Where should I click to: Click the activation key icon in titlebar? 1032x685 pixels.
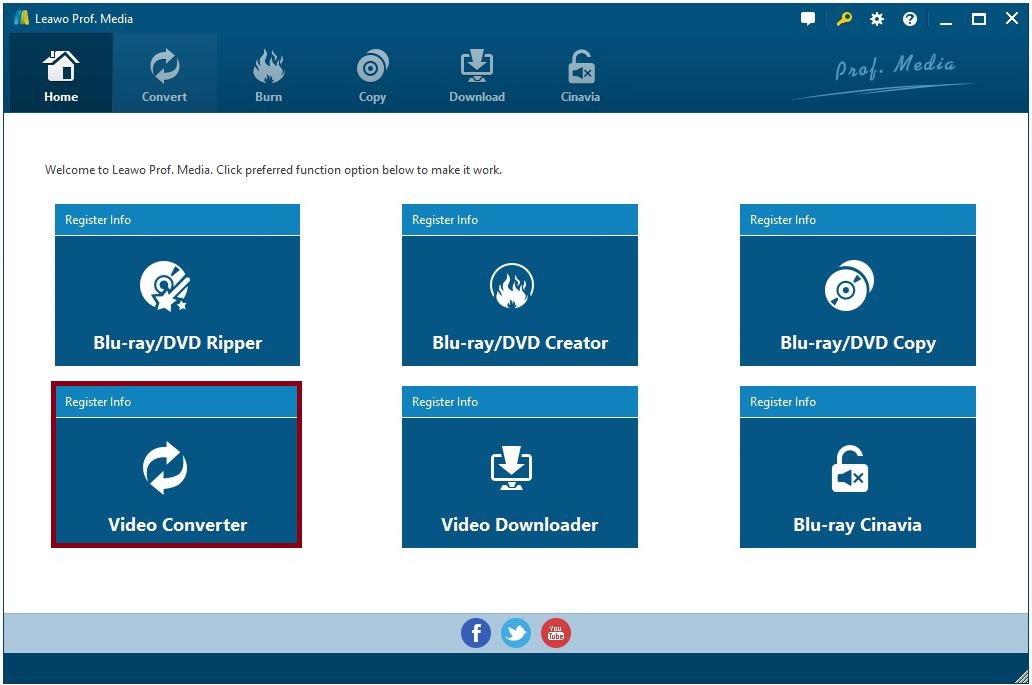tap(843, 18)
